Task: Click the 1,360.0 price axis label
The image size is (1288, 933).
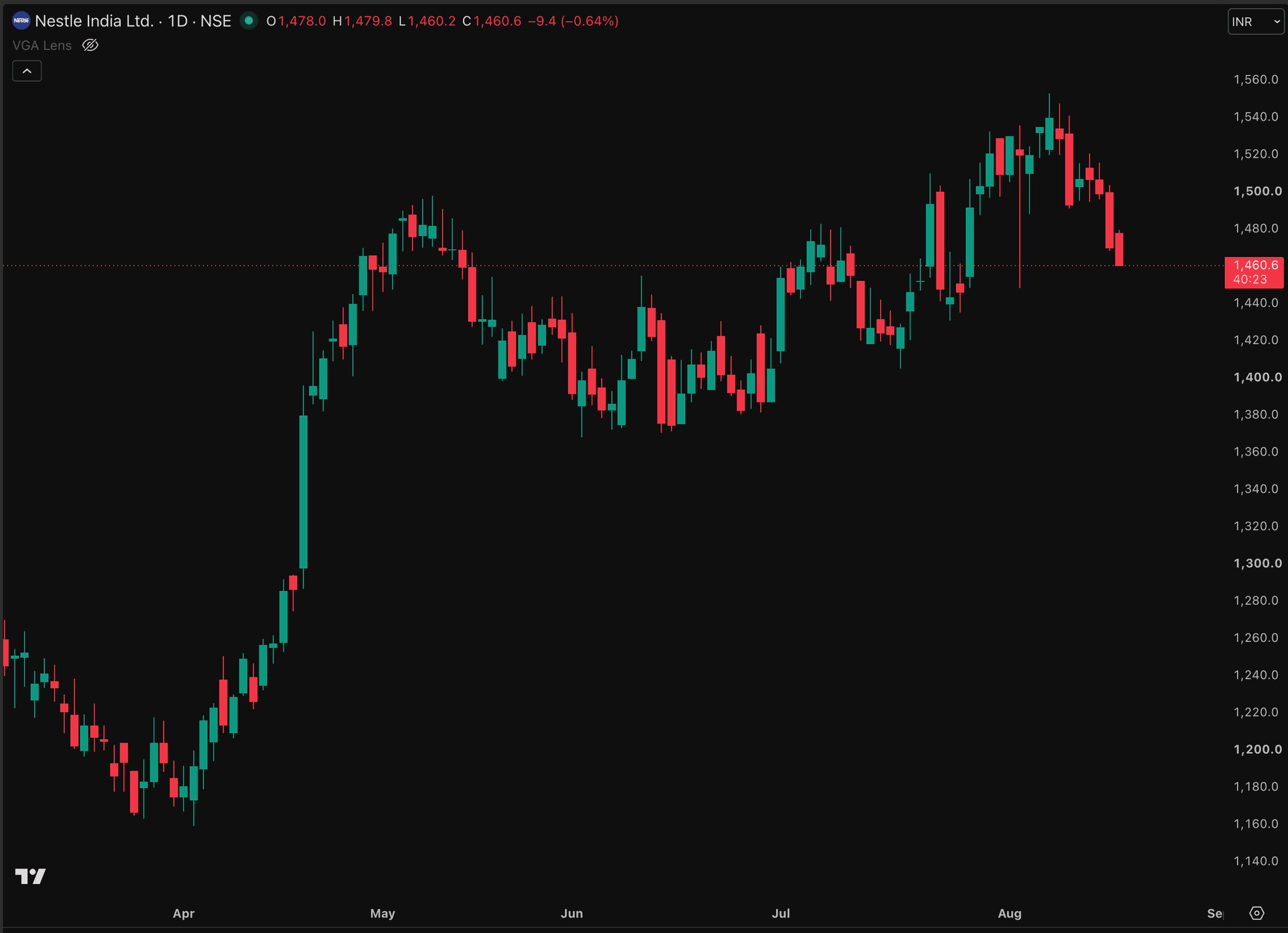Action: point(1256,451)
